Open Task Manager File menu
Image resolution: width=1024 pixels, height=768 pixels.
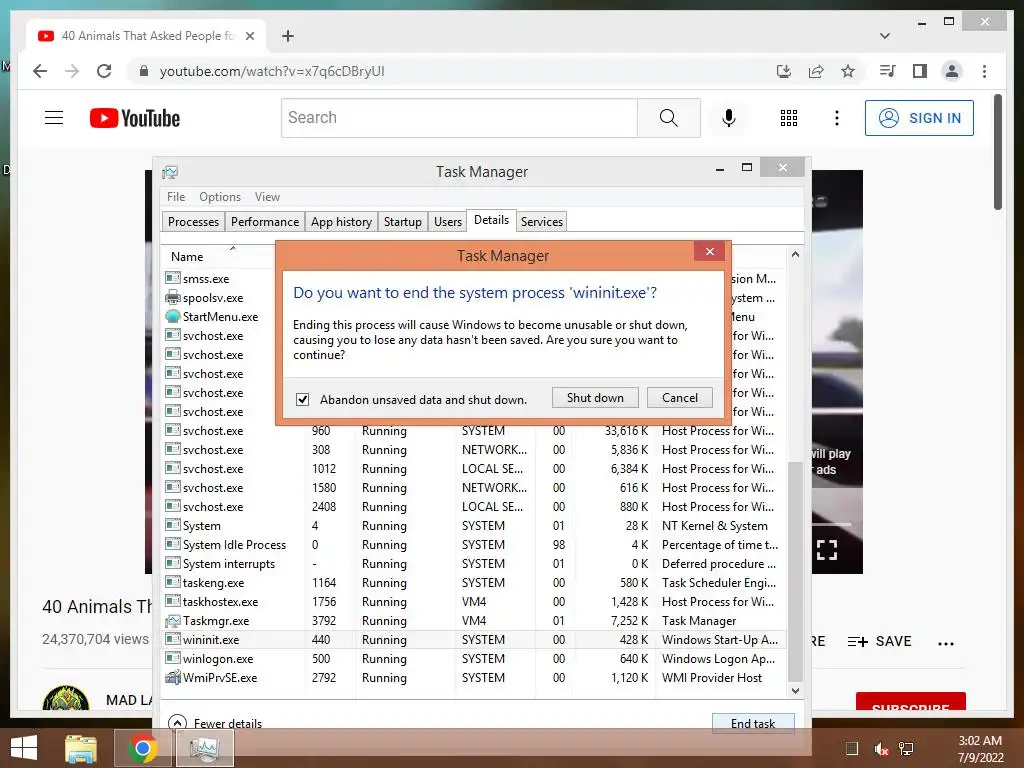[x=176, y=197]
